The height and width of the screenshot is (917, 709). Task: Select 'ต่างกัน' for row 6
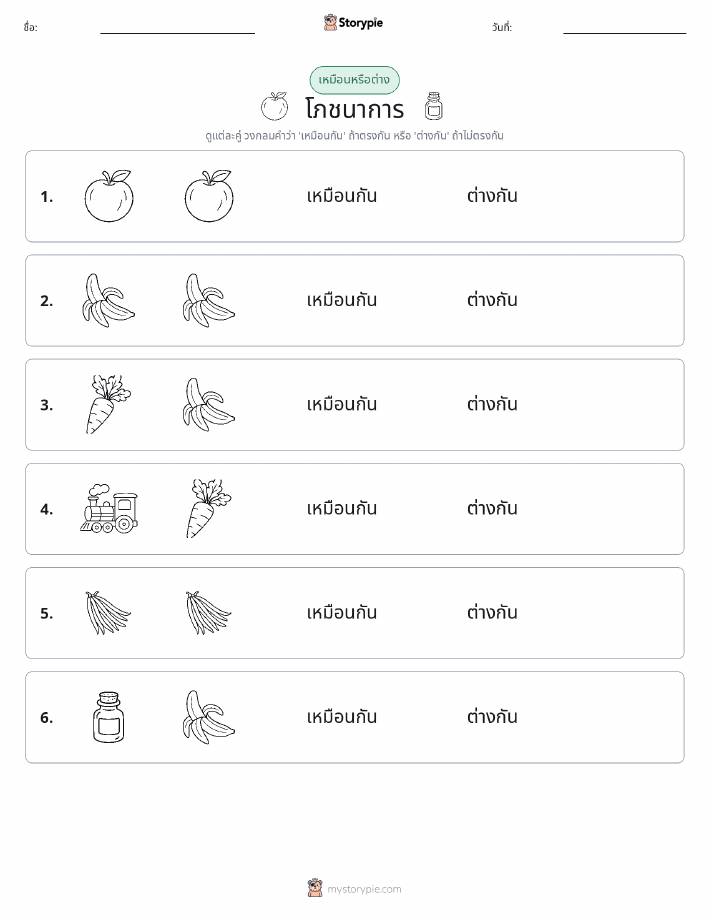tap(492, 717)
